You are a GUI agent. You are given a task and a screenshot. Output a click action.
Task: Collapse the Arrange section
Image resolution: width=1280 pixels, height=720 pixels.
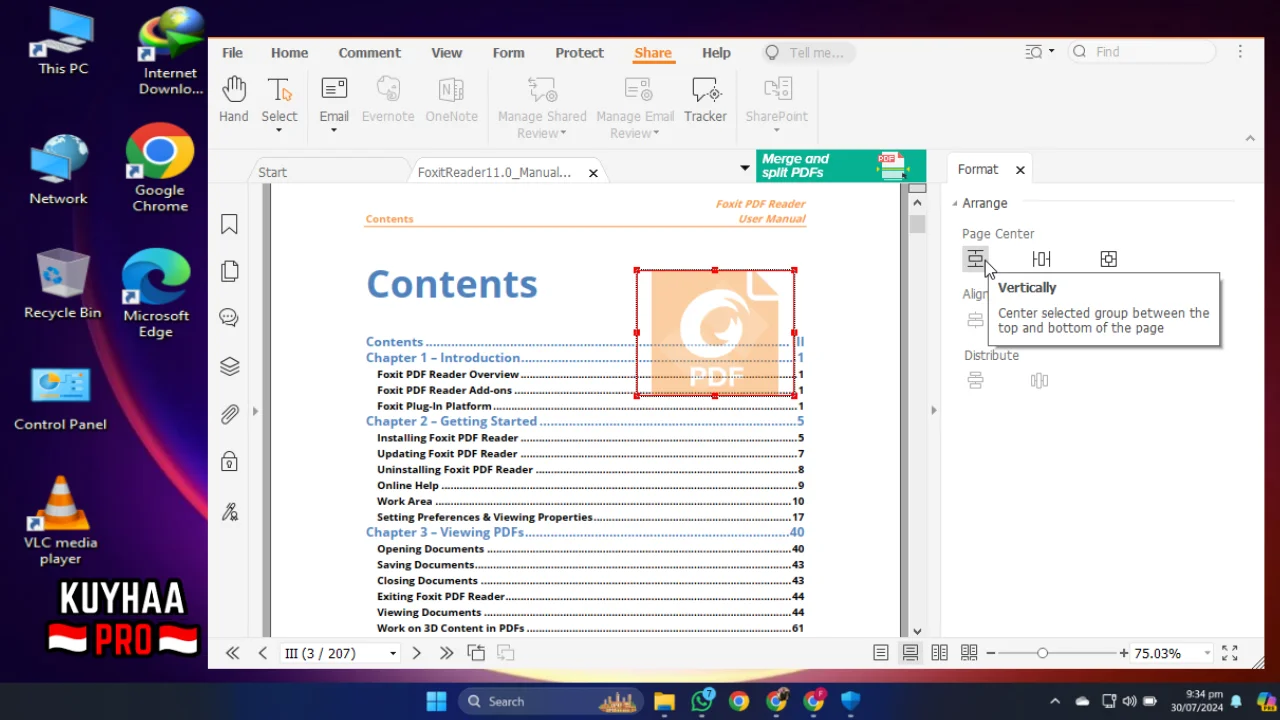click(x=955, y=203)
